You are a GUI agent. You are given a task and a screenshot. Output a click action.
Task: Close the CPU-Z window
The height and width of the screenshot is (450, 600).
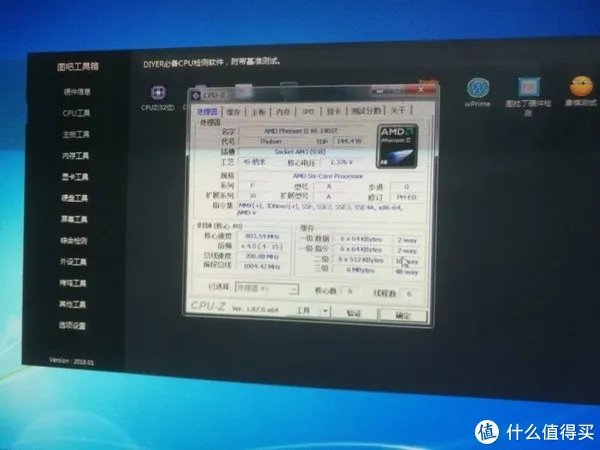point(420,90)
